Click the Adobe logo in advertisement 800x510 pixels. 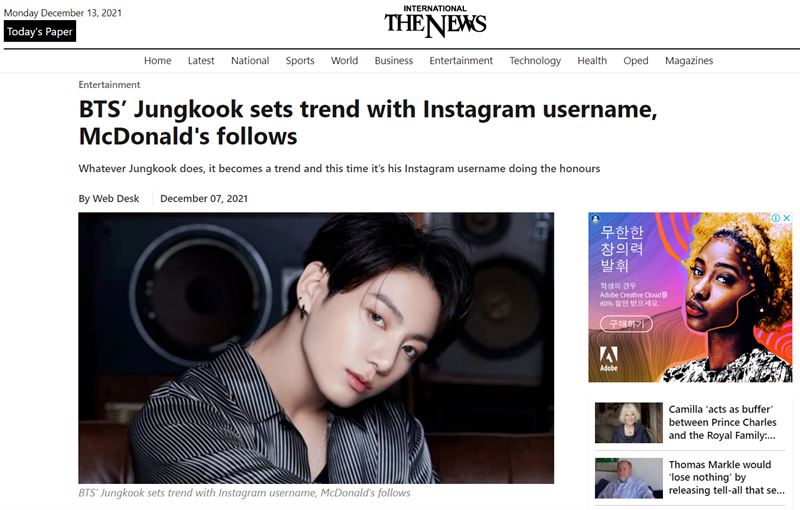pos(608,359)
